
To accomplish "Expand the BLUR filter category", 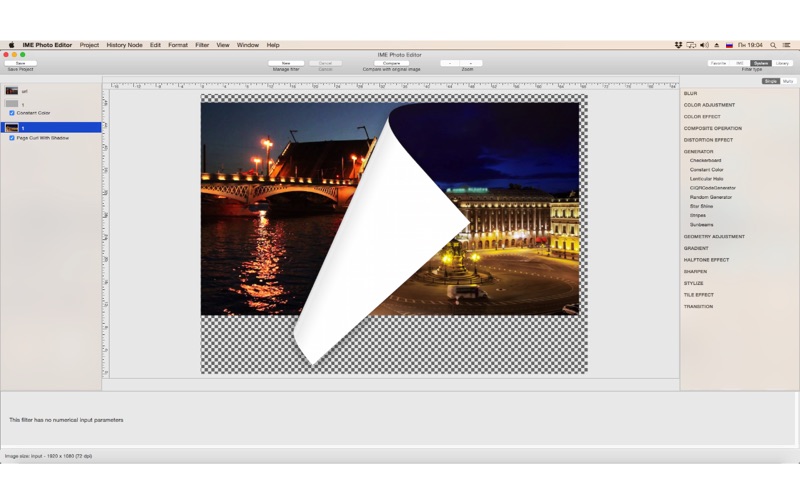I will click(x=690, y=93).
